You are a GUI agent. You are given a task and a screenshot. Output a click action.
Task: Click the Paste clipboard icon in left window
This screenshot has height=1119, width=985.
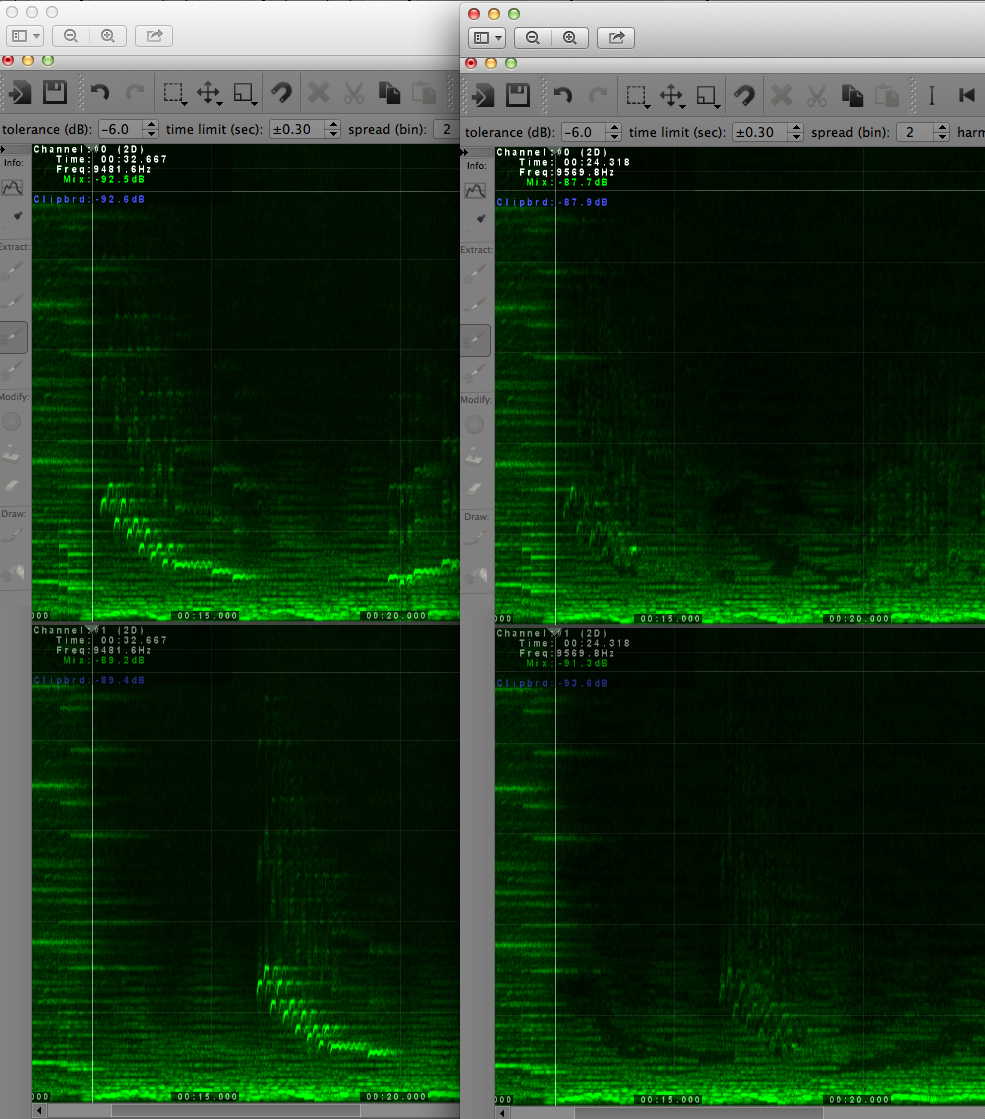pyautogui.click(x=424, y=93)
